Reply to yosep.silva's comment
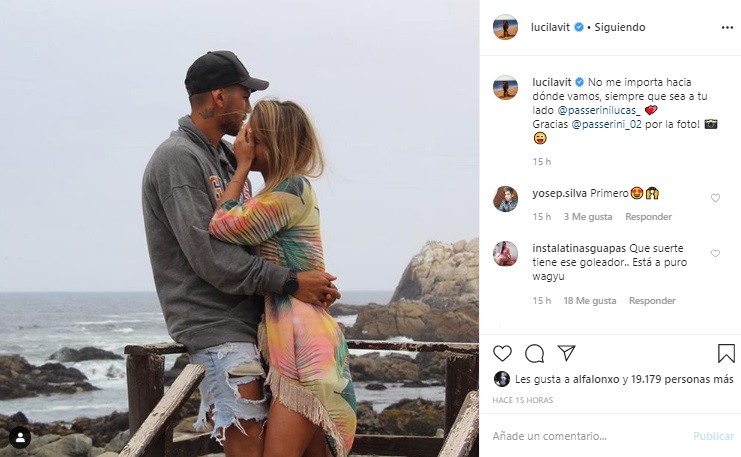741x457 pixels. 648,217
